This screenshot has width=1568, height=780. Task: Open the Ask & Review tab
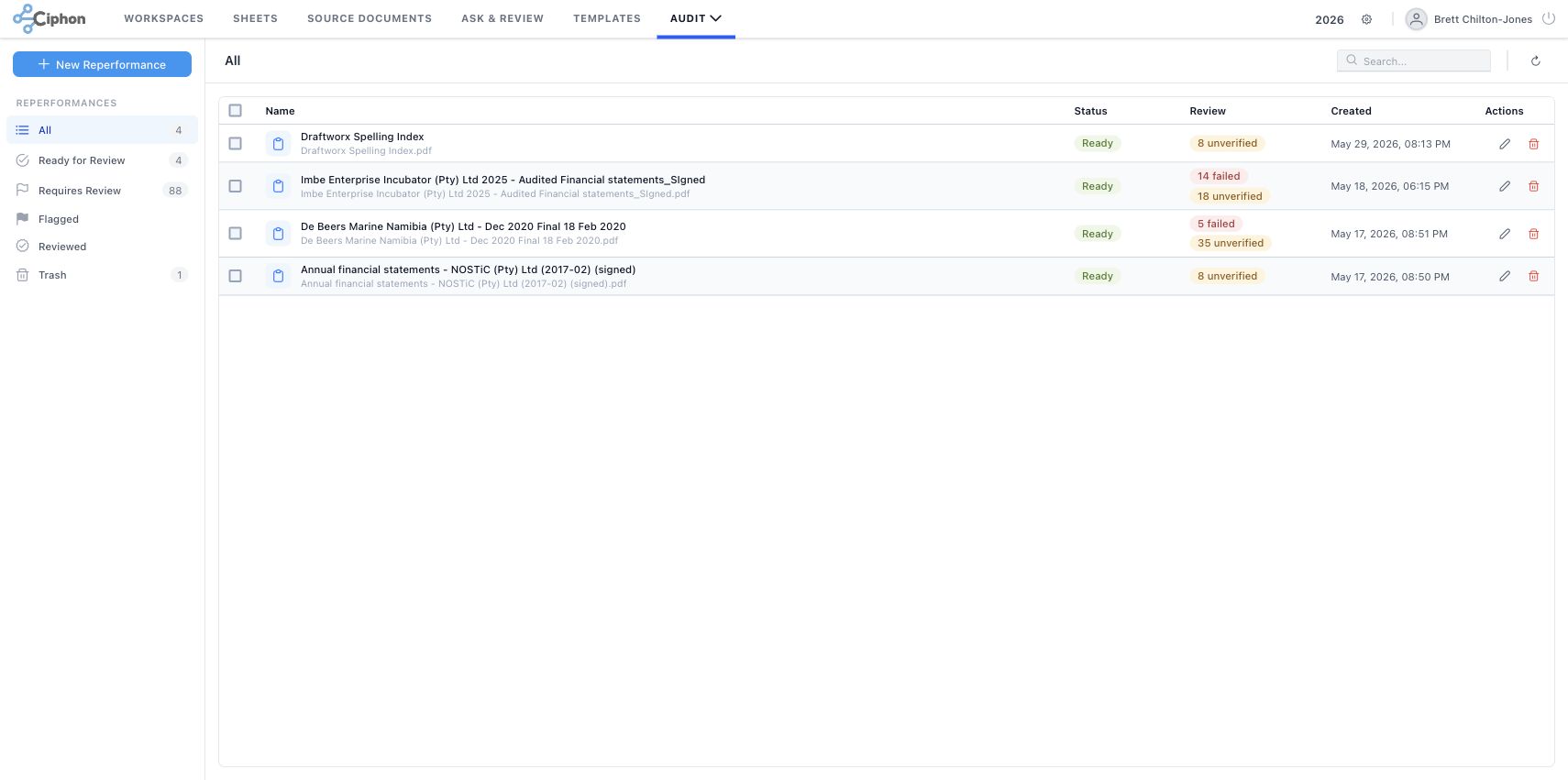pos(502,18)
